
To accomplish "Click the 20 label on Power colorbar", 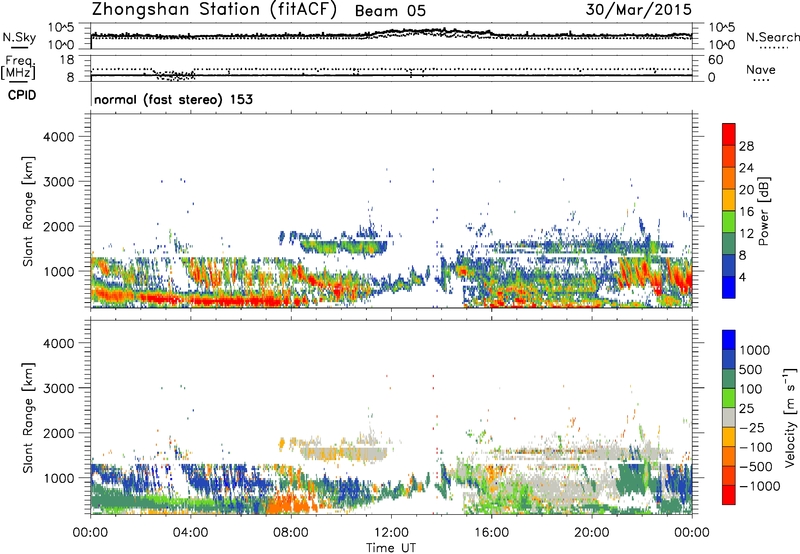I will 746,190.
